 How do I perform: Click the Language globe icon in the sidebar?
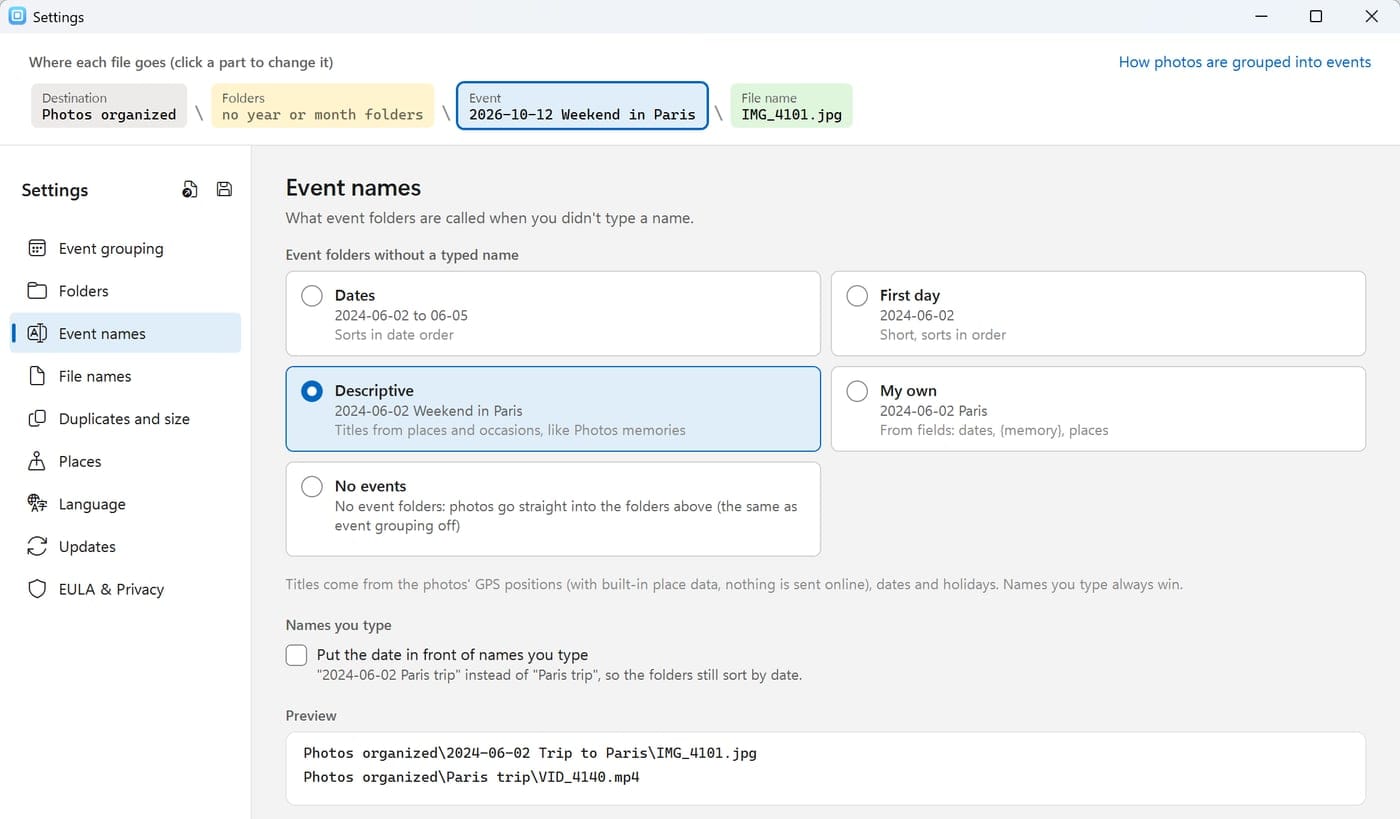tap(37, 504)
